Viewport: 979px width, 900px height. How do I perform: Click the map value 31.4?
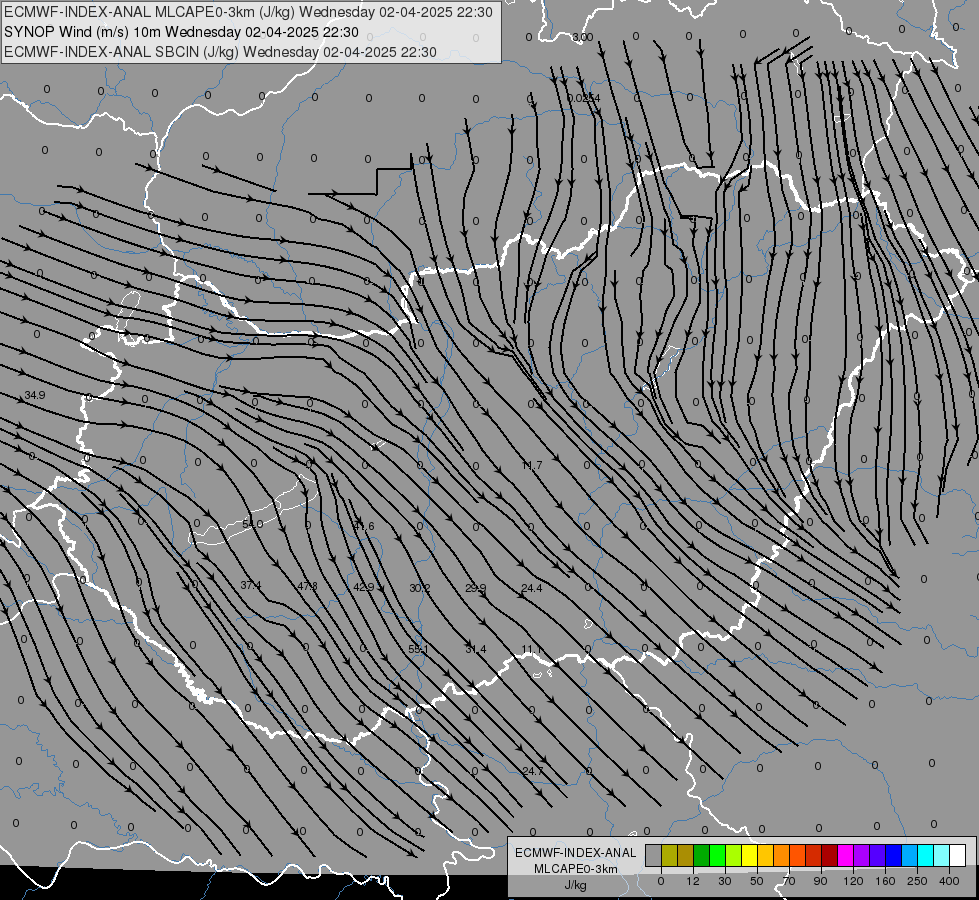[x=476, y=650]
